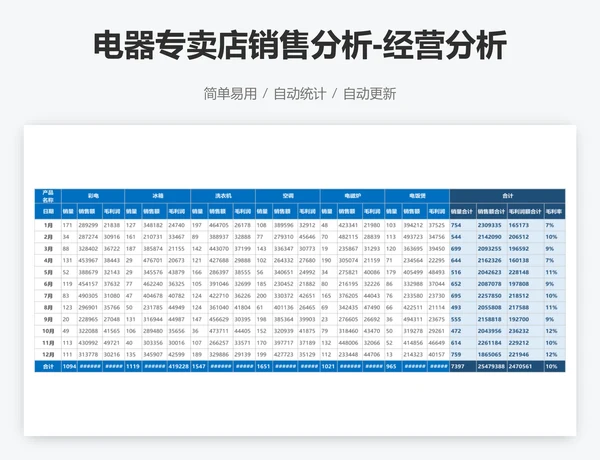Select the 1月 row label
Viewport: 600px width, 460px height.
coord(48,225)
